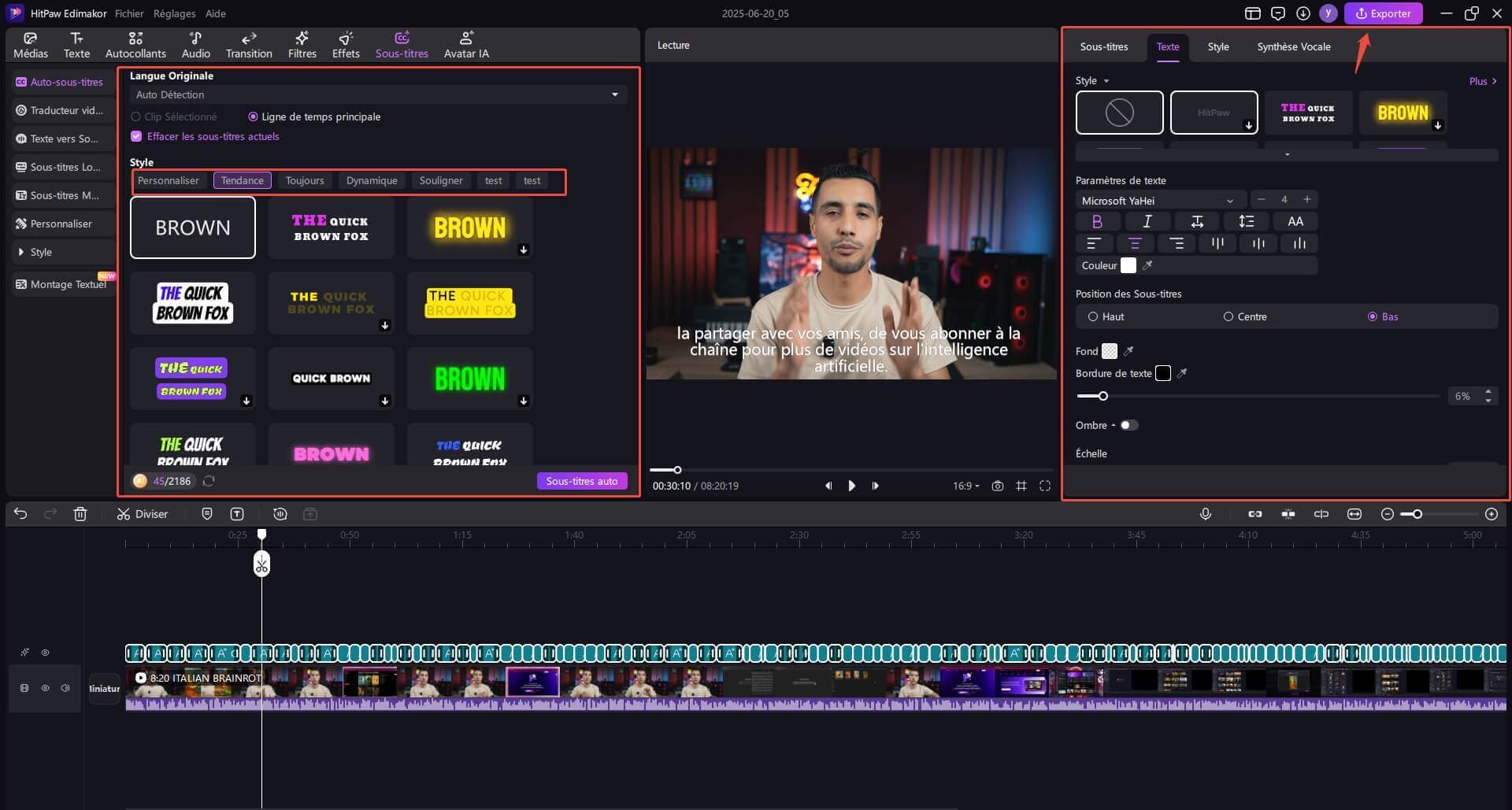Open the Langue Originale Auto Détection dropdown
The image size is (1512, 810).
378,94
